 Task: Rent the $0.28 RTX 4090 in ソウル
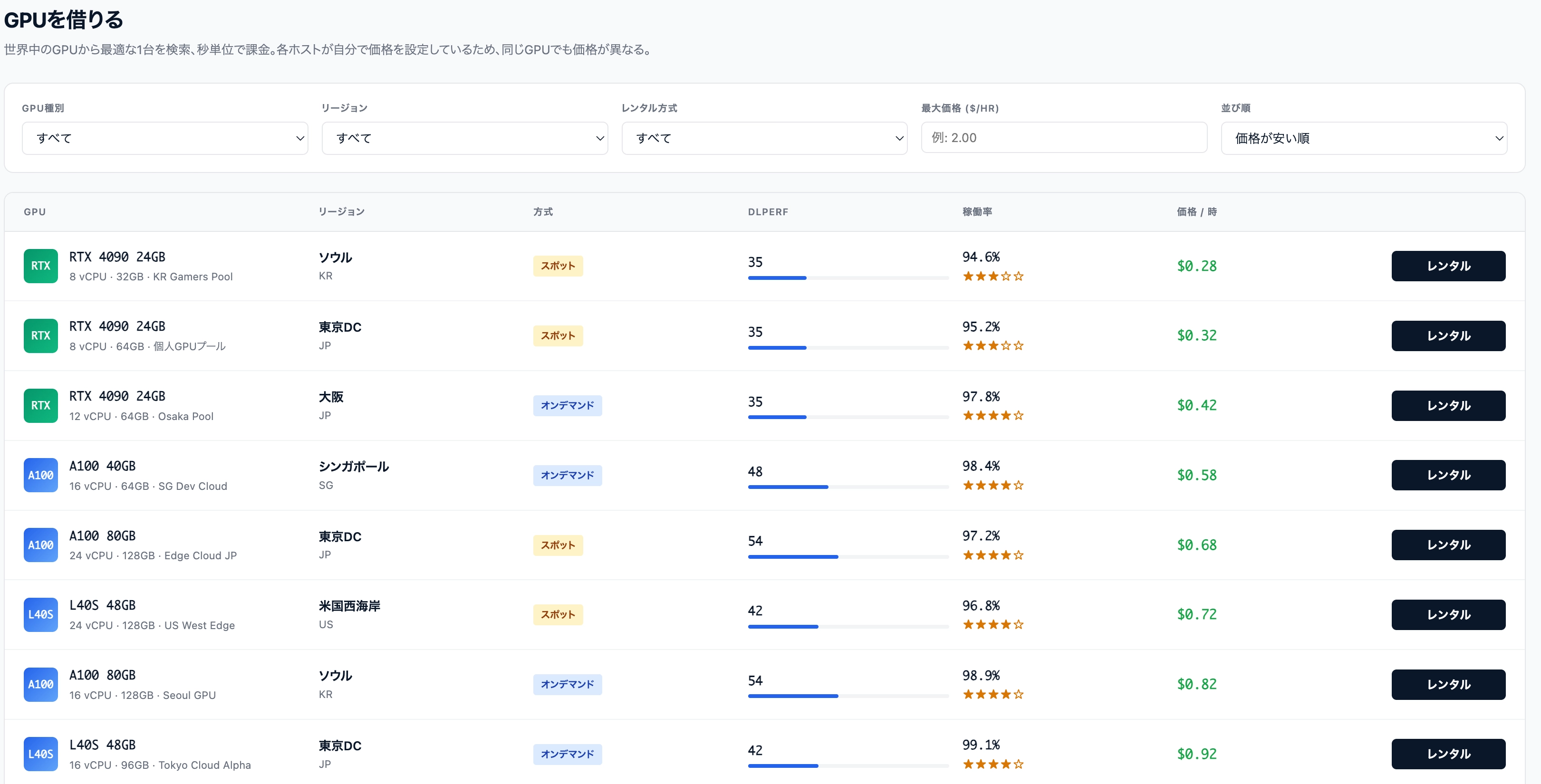pos(1448,266)
